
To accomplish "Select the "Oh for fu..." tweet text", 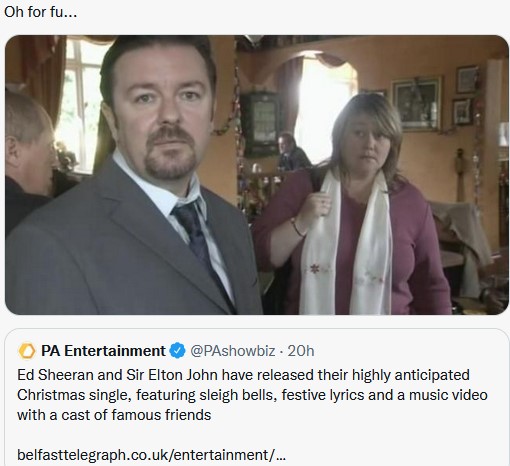I will click(41, 12).
